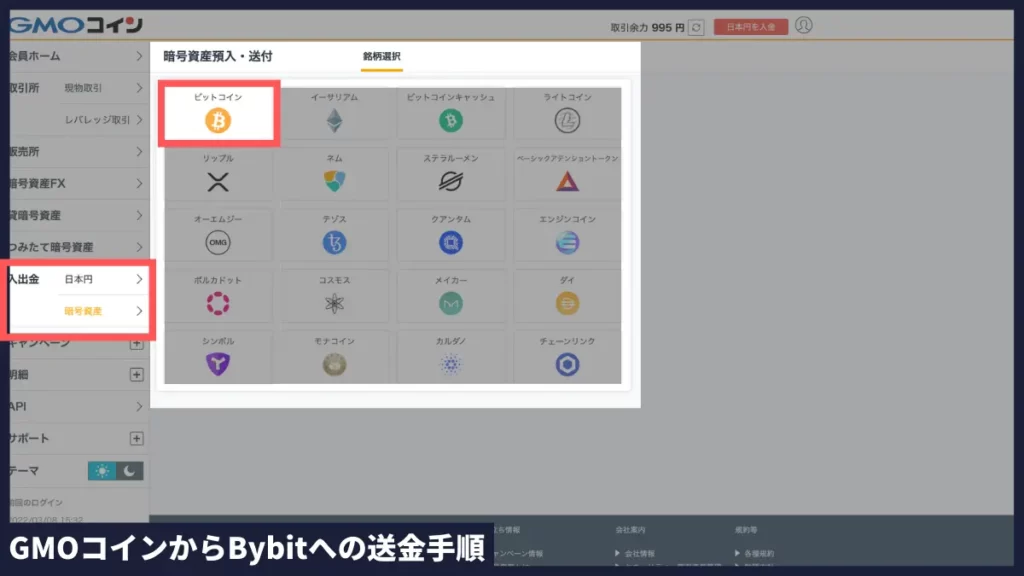The width and height of the screenshot is (1024, 576).
Task: Choose the OMG (オーエムジー) icon
Action: tap(218, 242)
